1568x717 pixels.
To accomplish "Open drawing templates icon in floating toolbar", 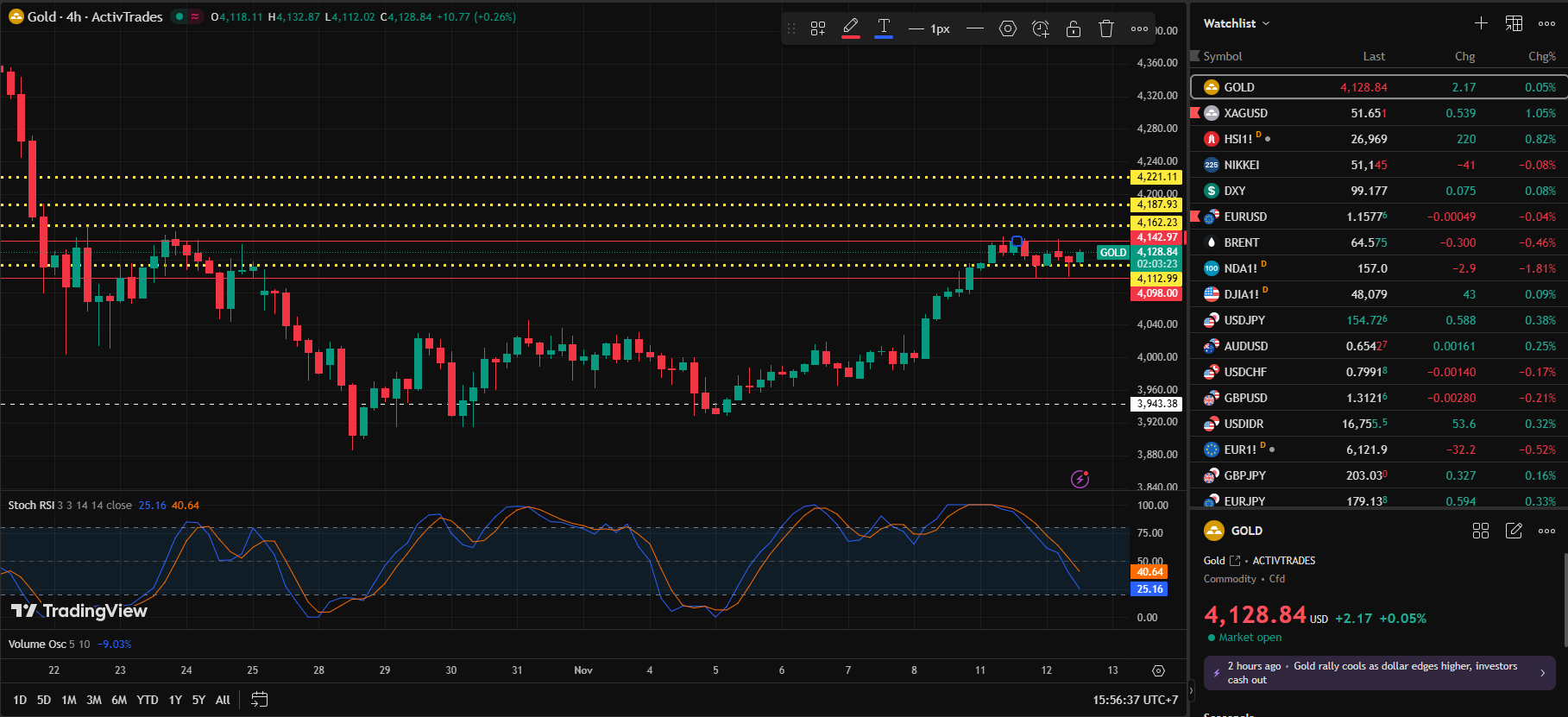I will pyautogui.click(x=818, y=28).
